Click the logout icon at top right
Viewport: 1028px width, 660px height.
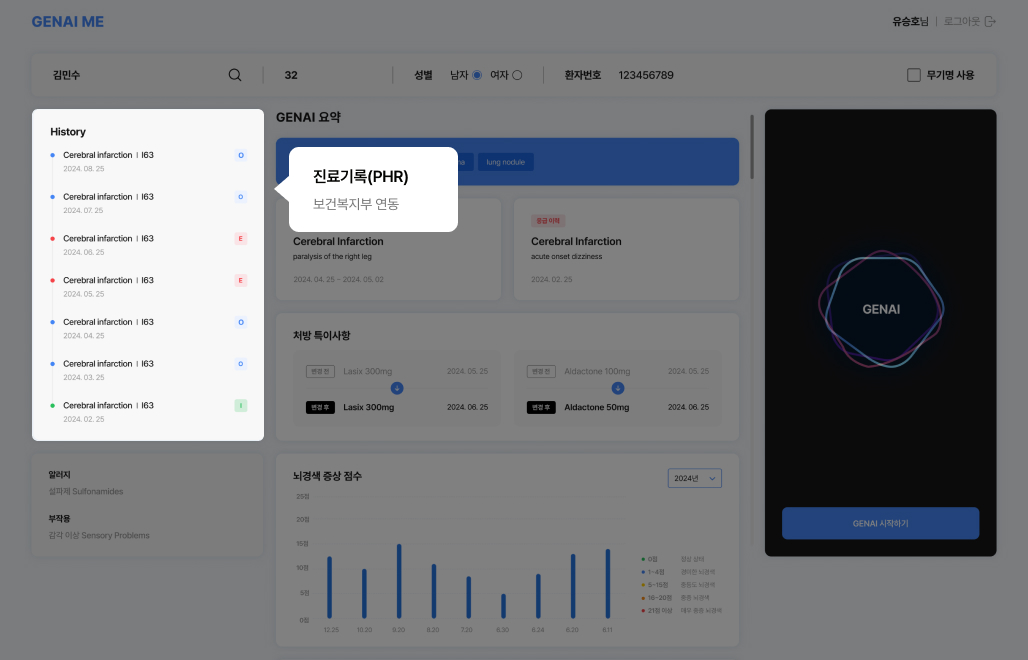point(990,21)
